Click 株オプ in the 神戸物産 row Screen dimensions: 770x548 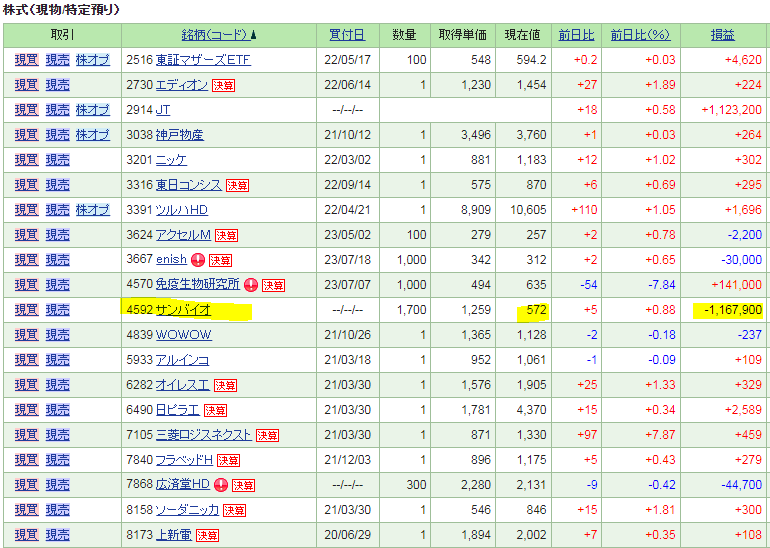tap(93, 135)
